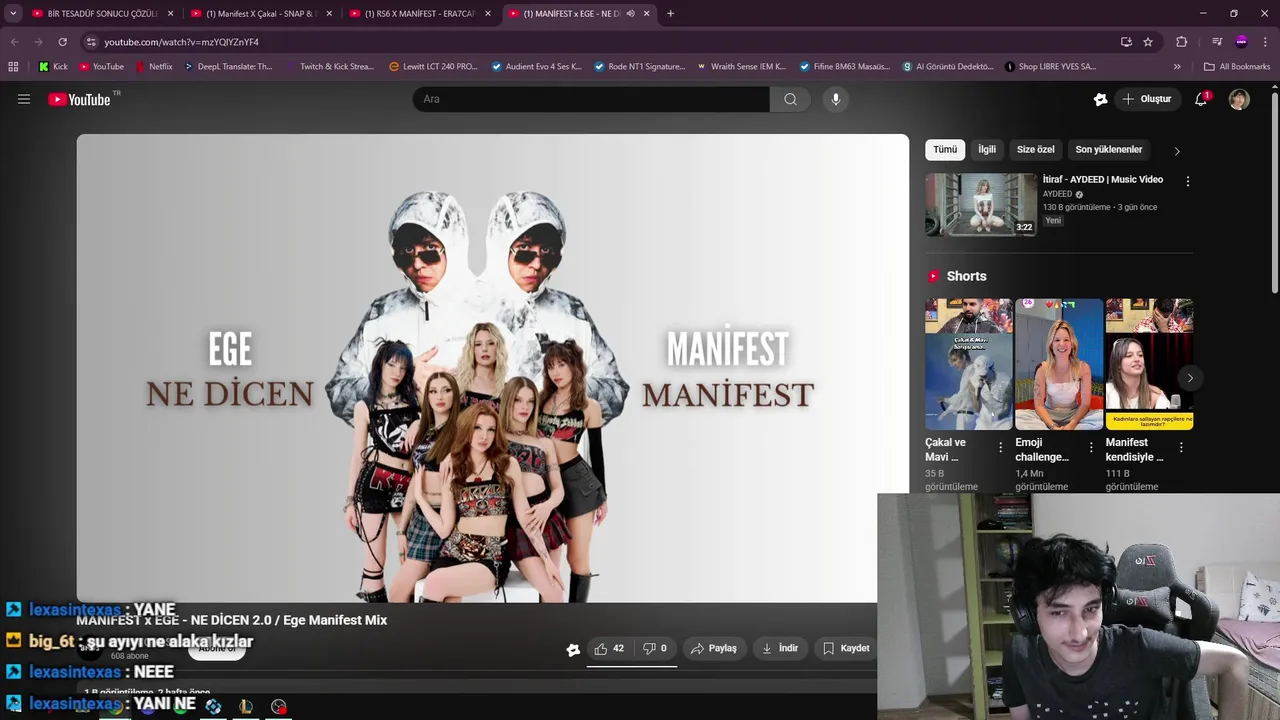
Task: Open the browser profile avatar
Action: click(x=1241, y=42)
